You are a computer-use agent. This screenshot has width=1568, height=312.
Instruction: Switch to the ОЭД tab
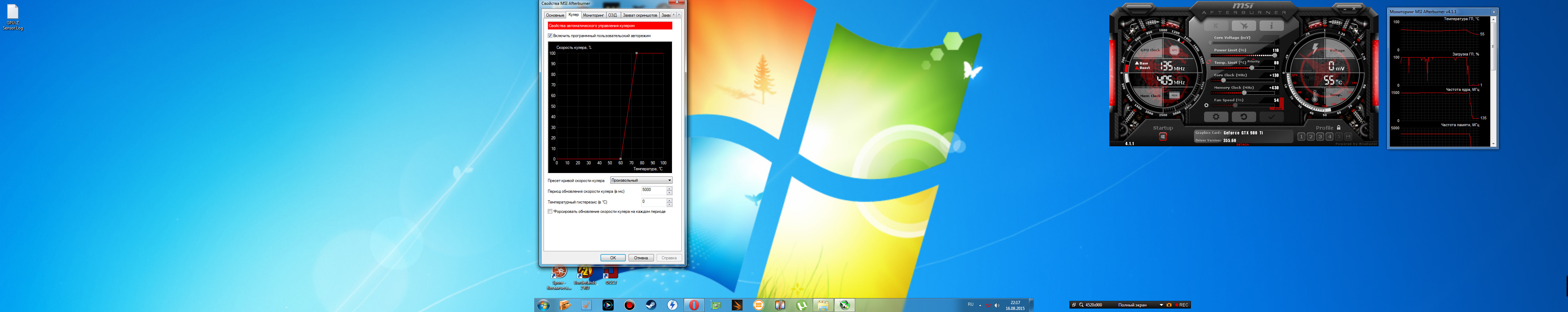click(x=612, y=15)
